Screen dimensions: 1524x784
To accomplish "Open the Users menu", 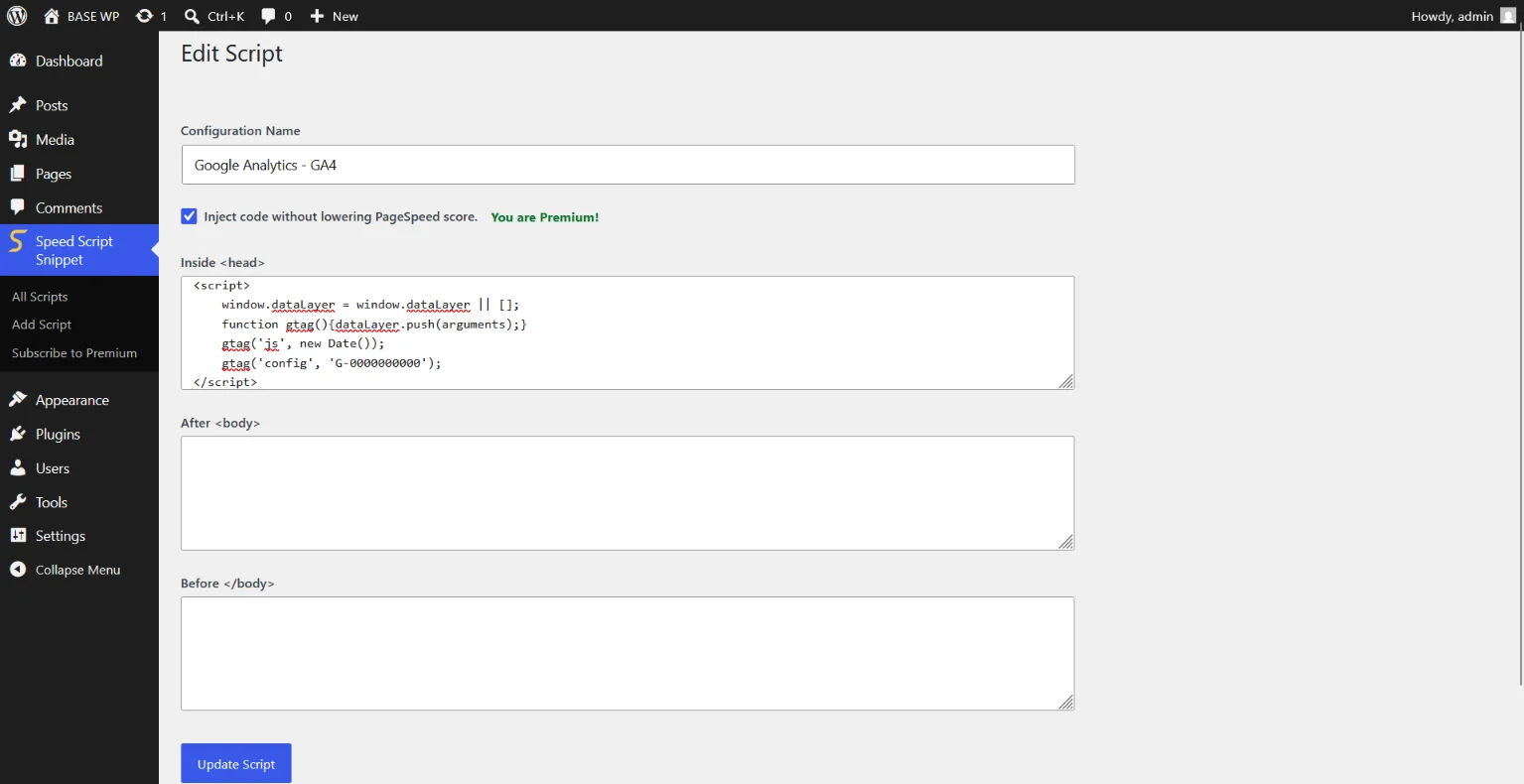I will (79, 468).
